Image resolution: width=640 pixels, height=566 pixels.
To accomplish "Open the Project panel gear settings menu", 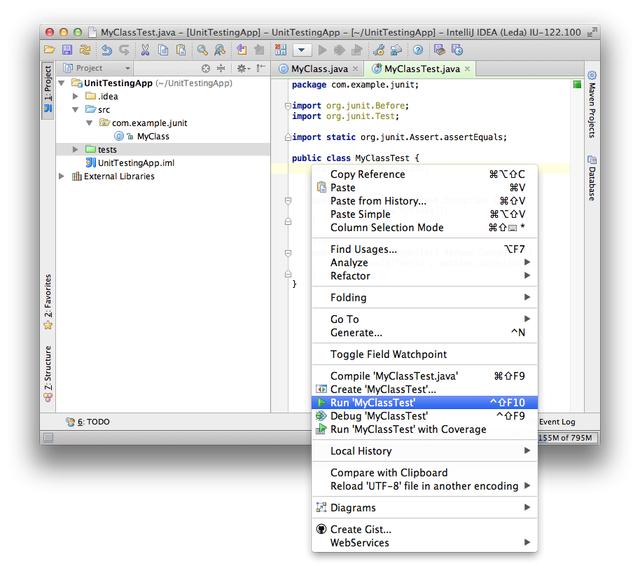I will click(243, 69).
